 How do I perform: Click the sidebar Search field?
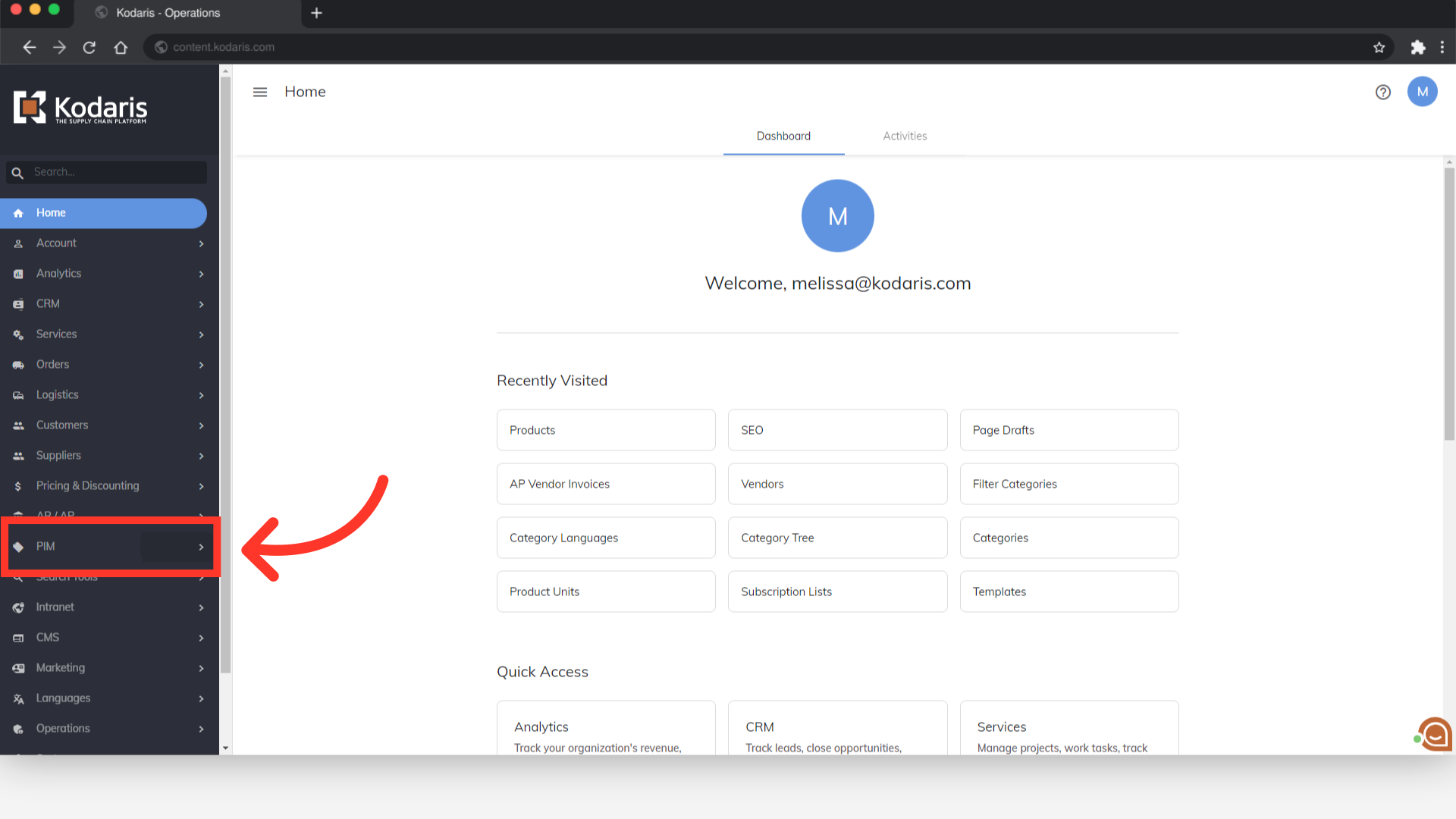[114, 172]
